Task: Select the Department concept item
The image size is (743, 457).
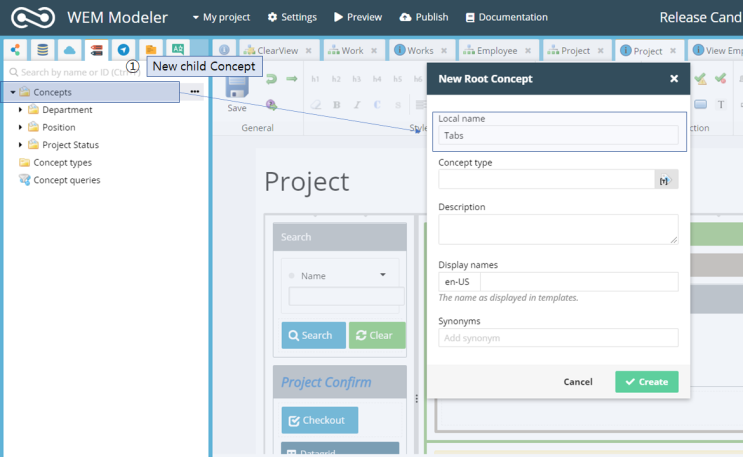Action: click(67, 110)
